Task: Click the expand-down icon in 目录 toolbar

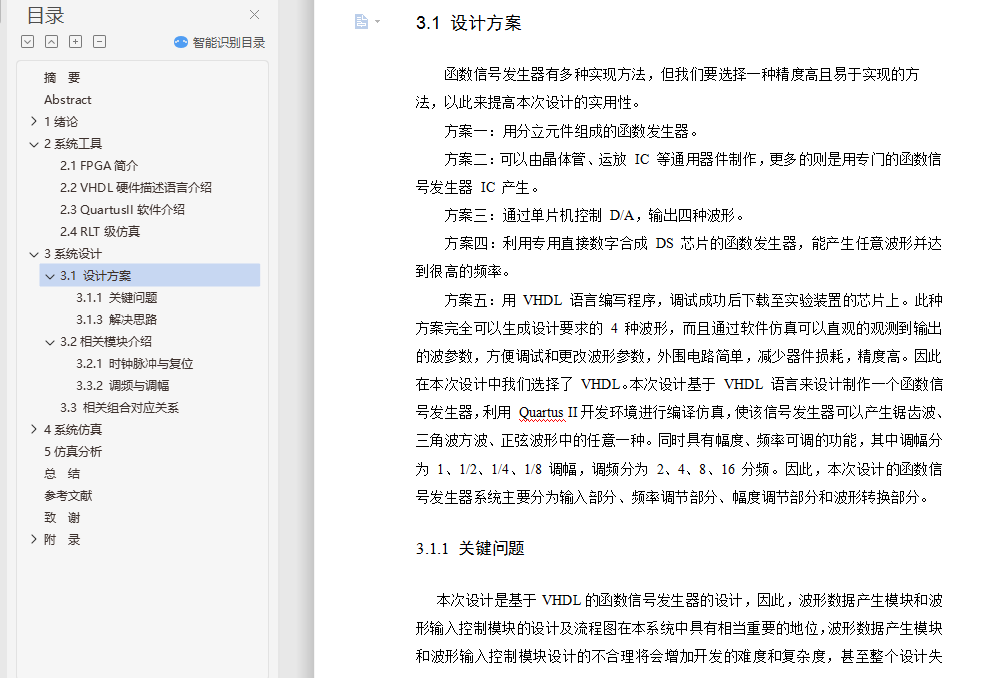Action: [27, 41]
